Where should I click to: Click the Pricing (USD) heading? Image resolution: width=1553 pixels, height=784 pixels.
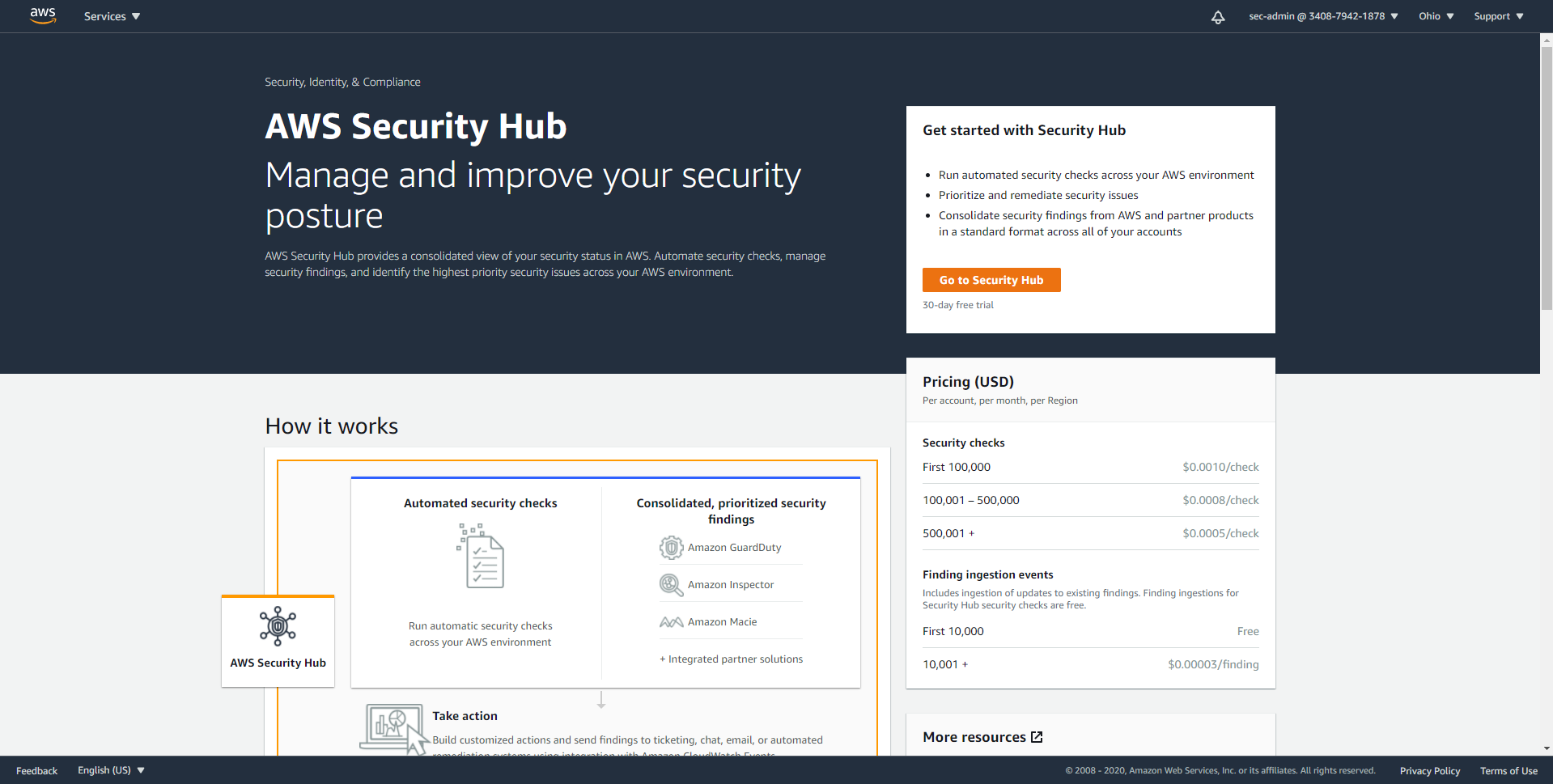968,382
